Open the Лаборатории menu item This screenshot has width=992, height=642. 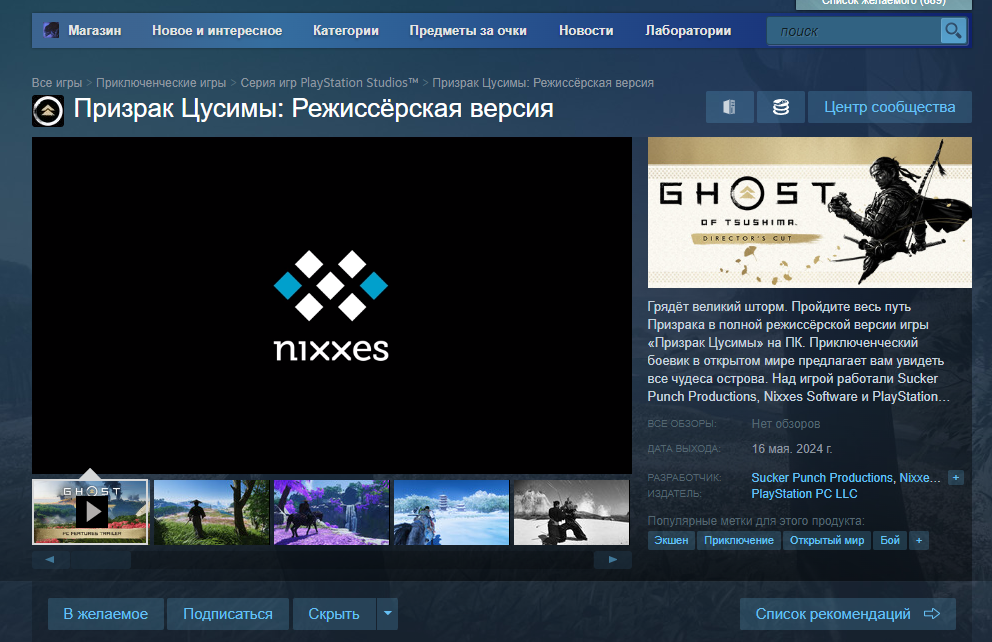688,30
